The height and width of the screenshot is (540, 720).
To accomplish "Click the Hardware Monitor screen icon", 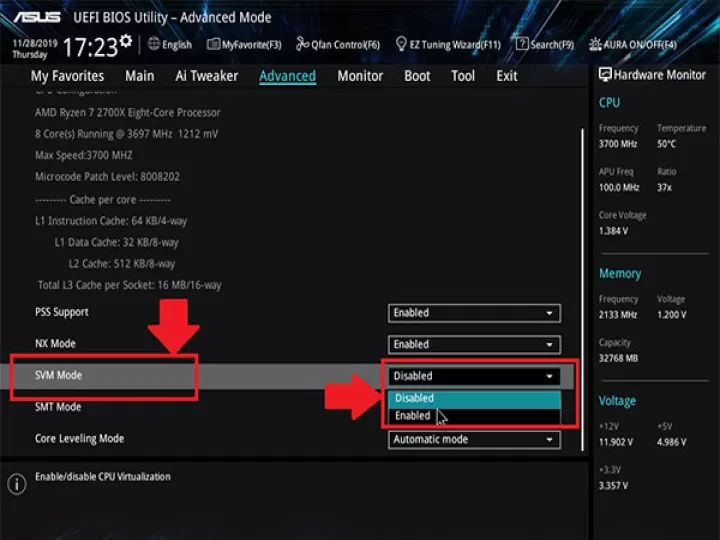I will pos(605,75).
